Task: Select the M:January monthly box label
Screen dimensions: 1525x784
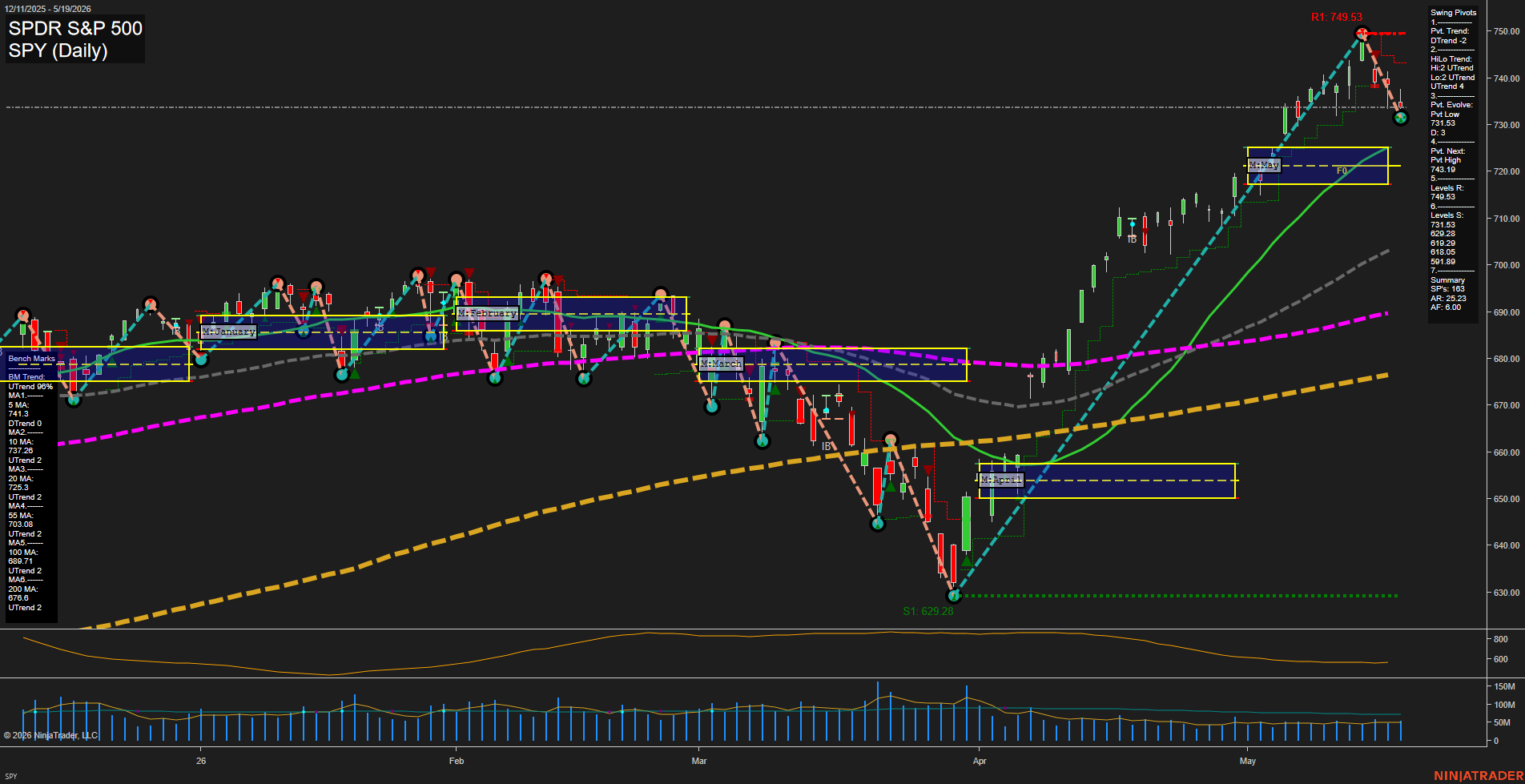Action: (229, 332)
